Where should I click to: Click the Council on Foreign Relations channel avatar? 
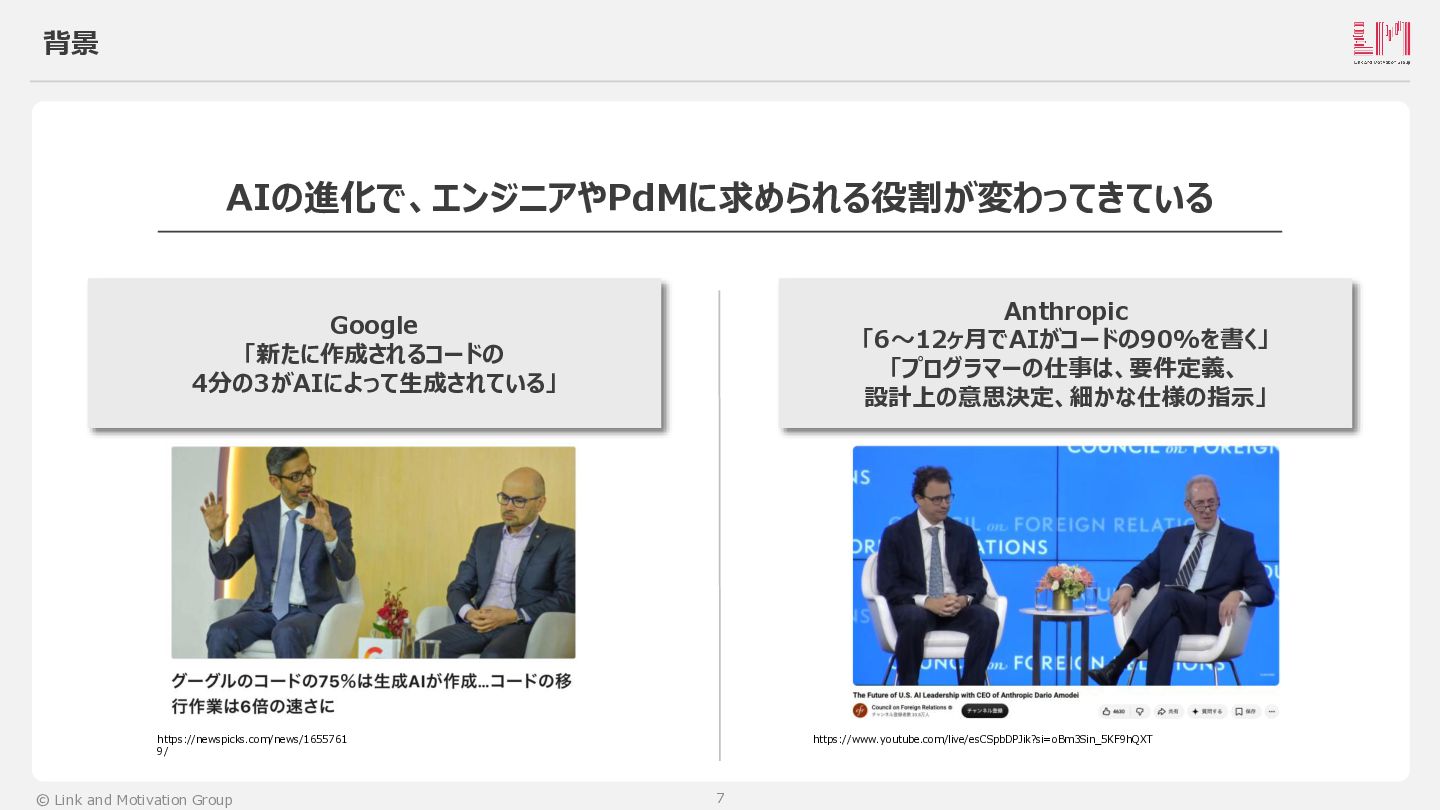859,711
